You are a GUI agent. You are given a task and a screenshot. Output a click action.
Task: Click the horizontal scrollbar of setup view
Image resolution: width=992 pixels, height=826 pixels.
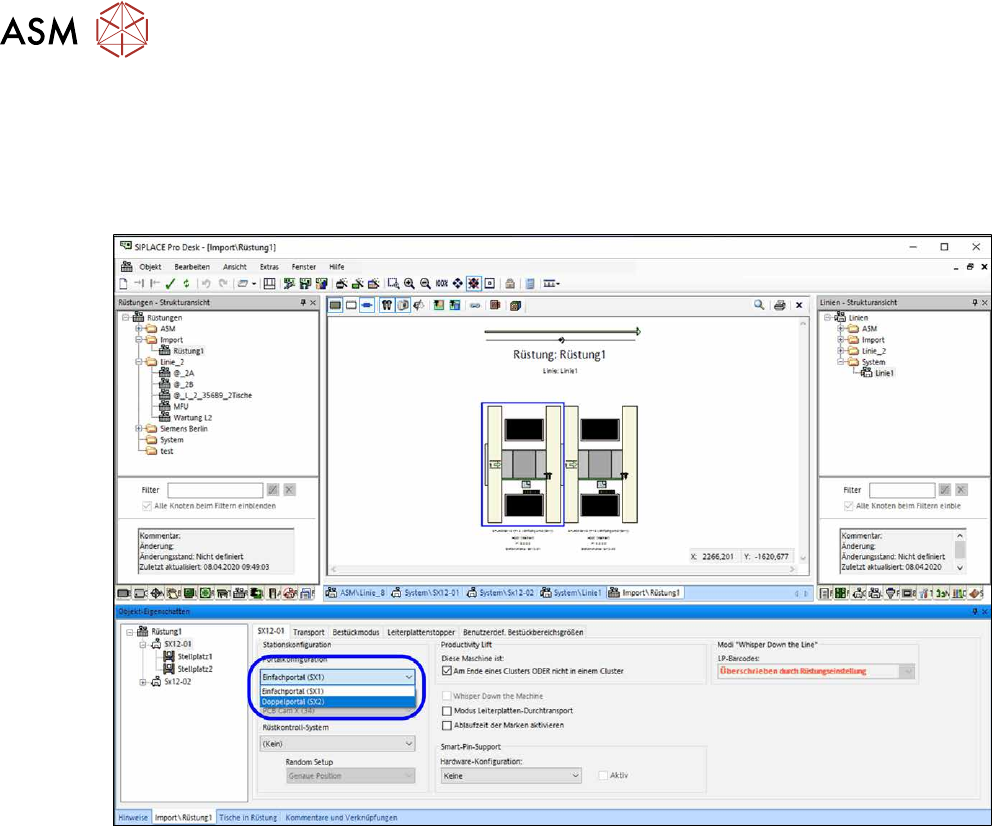[x=563, y=570]
